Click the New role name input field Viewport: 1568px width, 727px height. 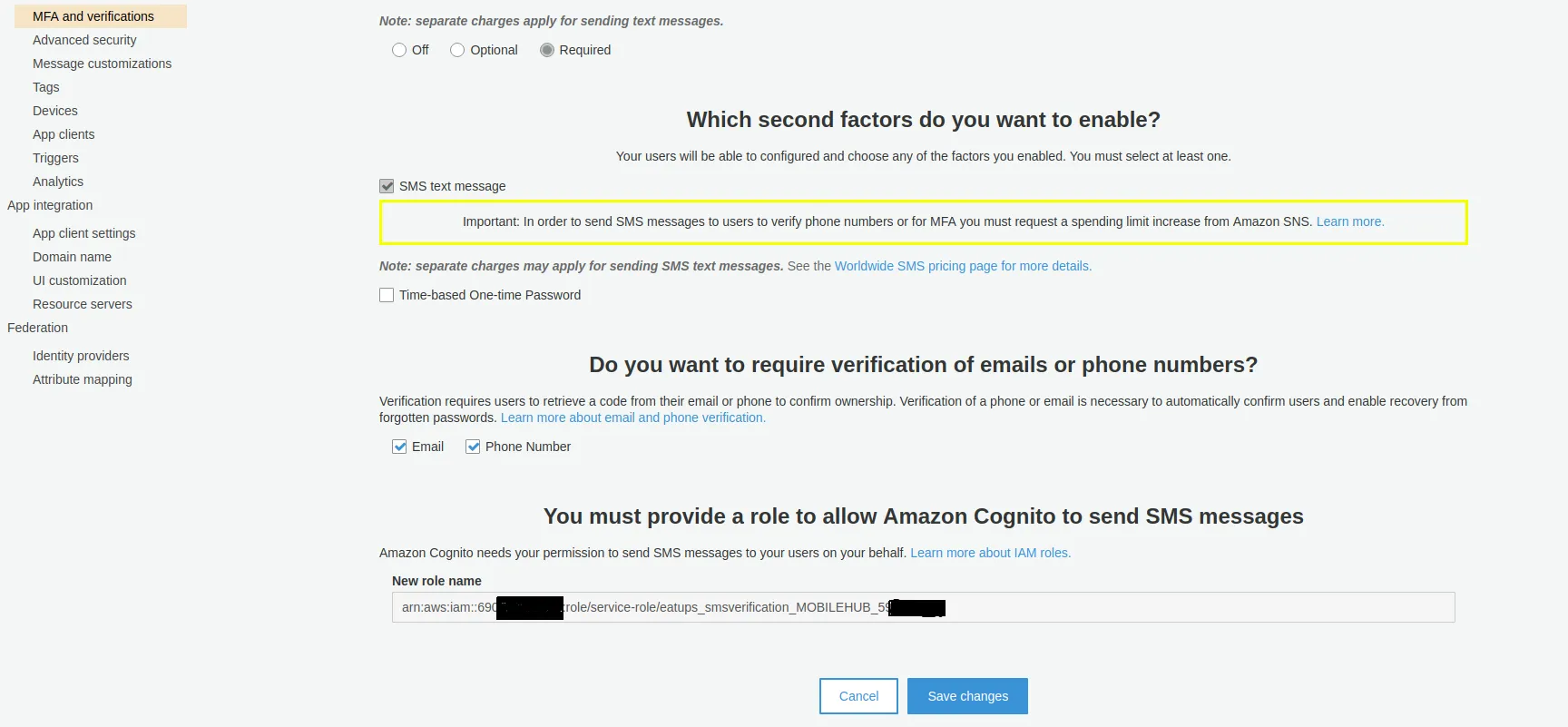click(x=1180, y=607)
